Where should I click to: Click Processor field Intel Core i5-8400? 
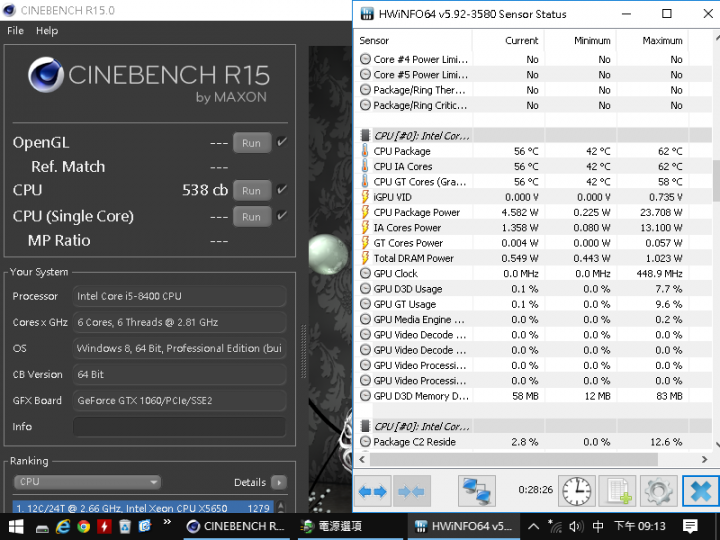(x=180, y=296)
